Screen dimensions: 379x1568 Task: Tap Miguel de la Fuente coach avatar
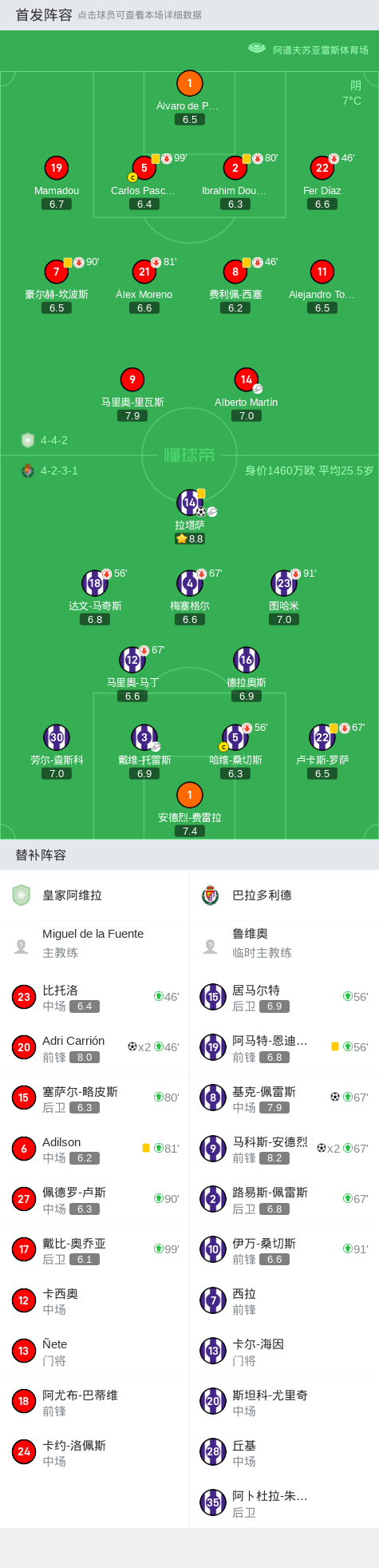click(x=22, y=947)
